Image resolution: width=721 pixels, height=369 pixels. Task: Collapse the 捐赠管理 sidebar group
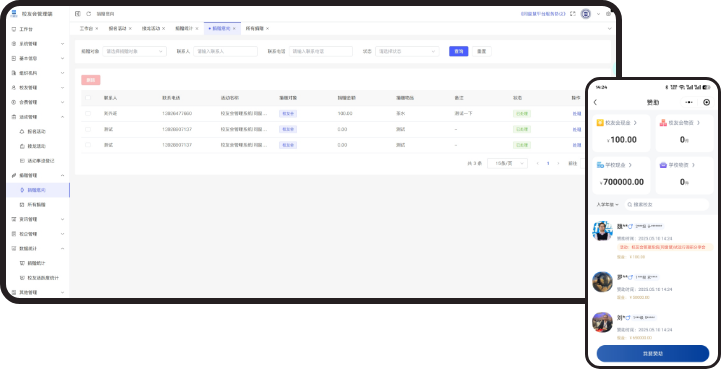(63, 175)
